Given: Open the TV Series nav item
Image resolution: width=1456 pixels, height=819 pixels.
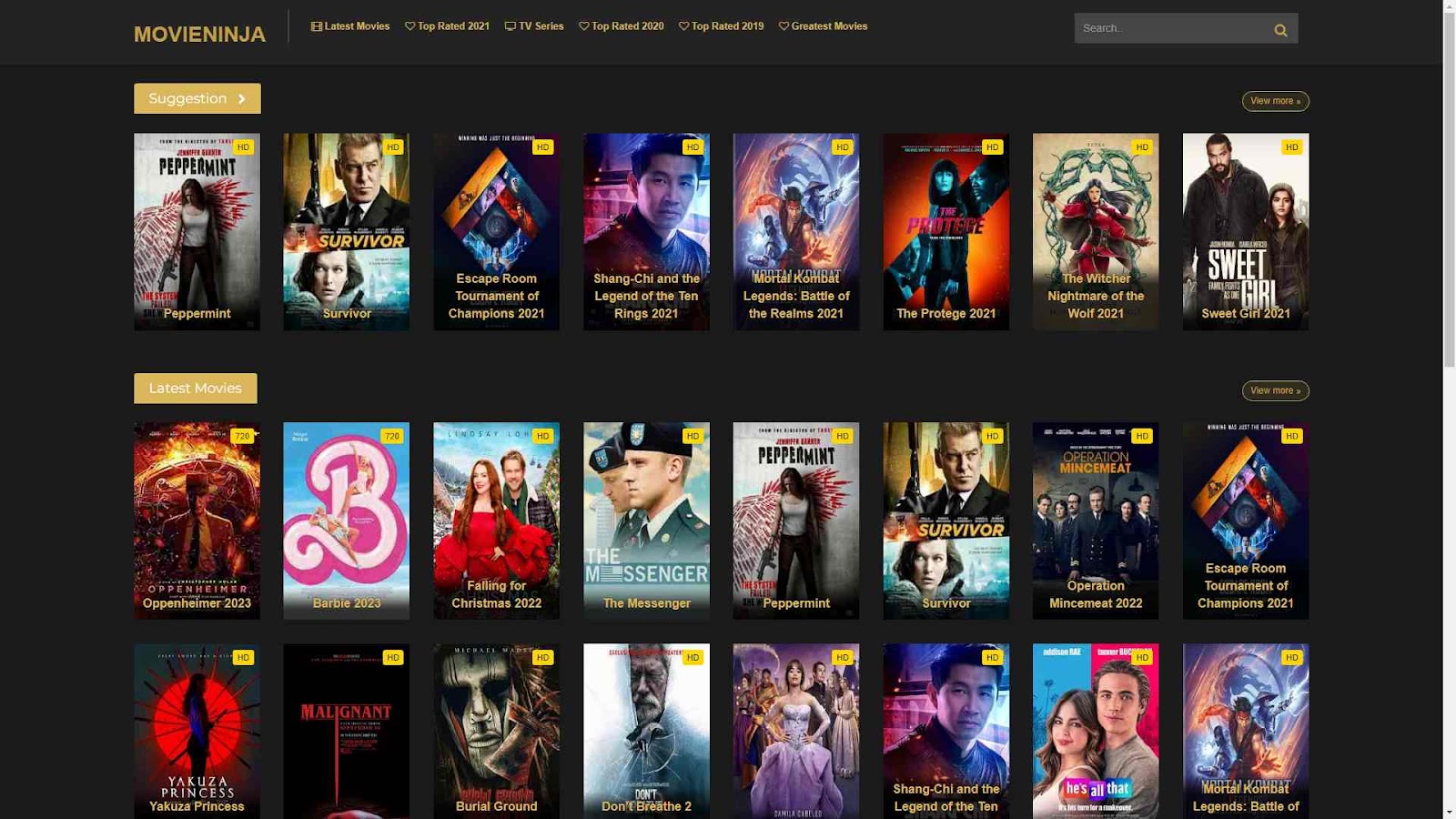Looking at the screenshot, I should pyautogui.click(x=534, y=26).
